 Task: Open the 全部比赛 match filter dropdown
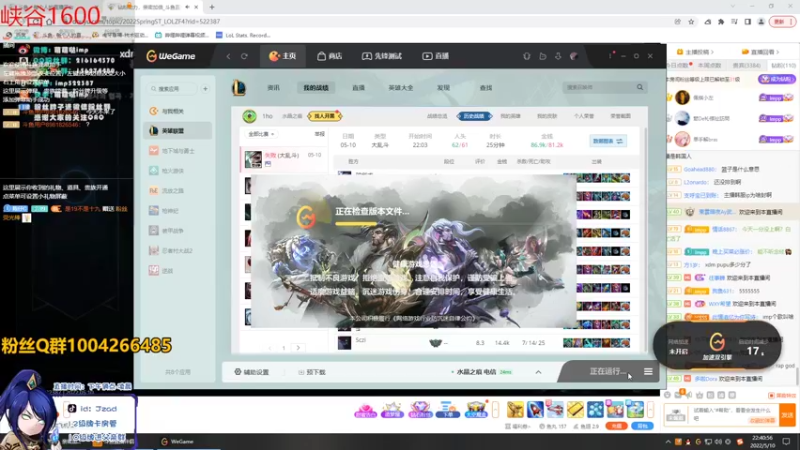(261, 134)
